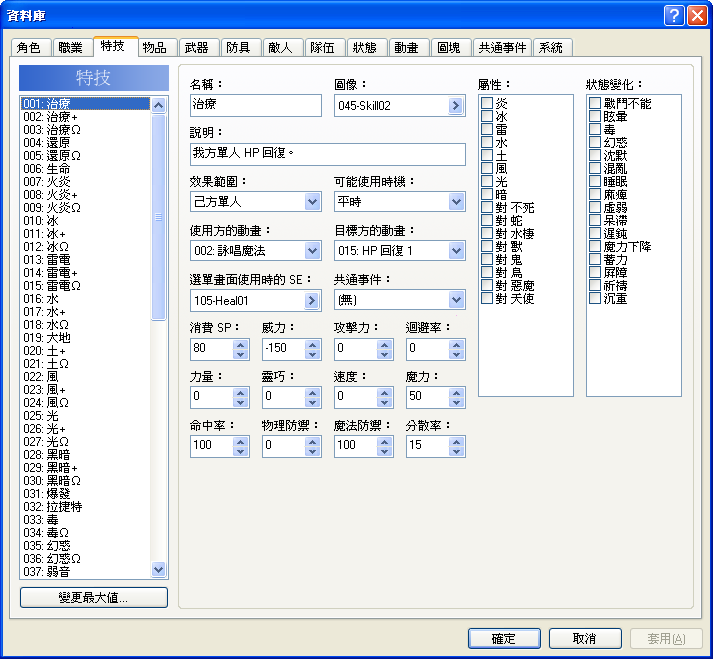Viewport: 713px width, 659px height.
Task: Open the 效果範圍 dropdown showing 己方單人
Action: pyautogui.click(x=256, y=201)
